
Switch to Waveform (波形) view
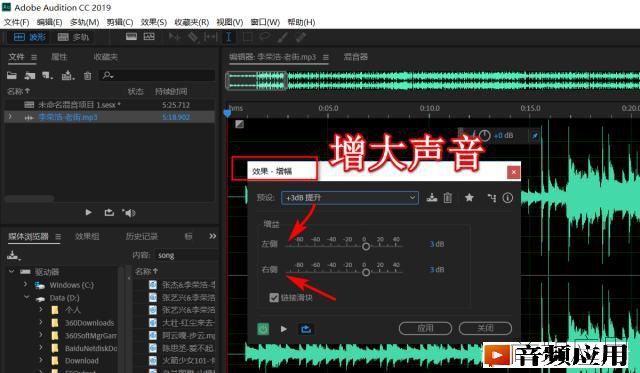point(29,37)
